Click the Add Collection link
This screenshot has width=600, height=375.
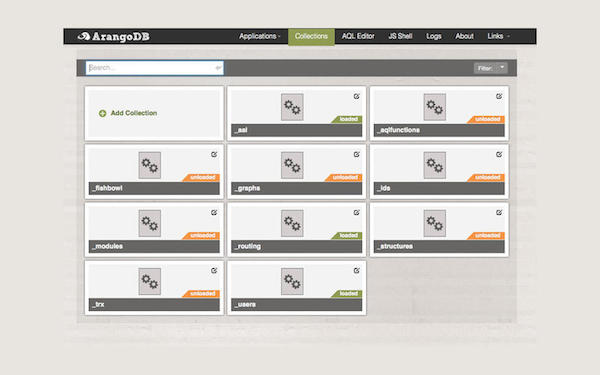click(134, 113)
